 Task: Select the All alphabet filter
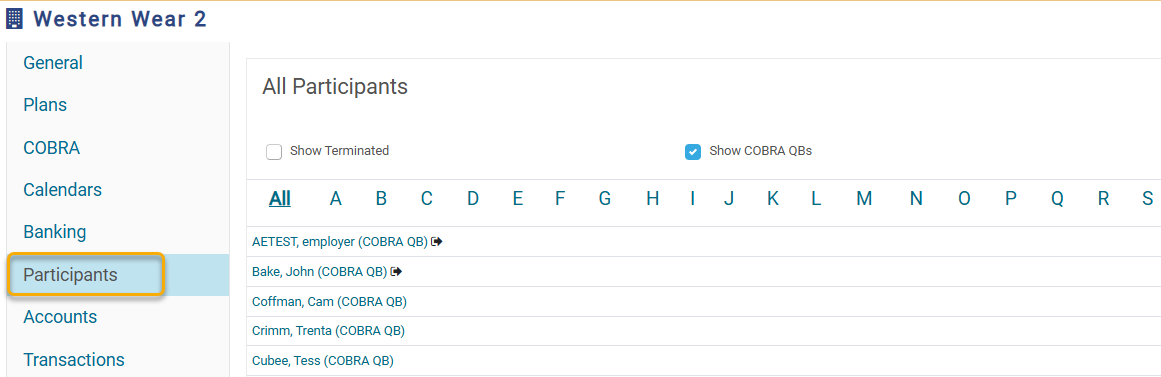280,198
